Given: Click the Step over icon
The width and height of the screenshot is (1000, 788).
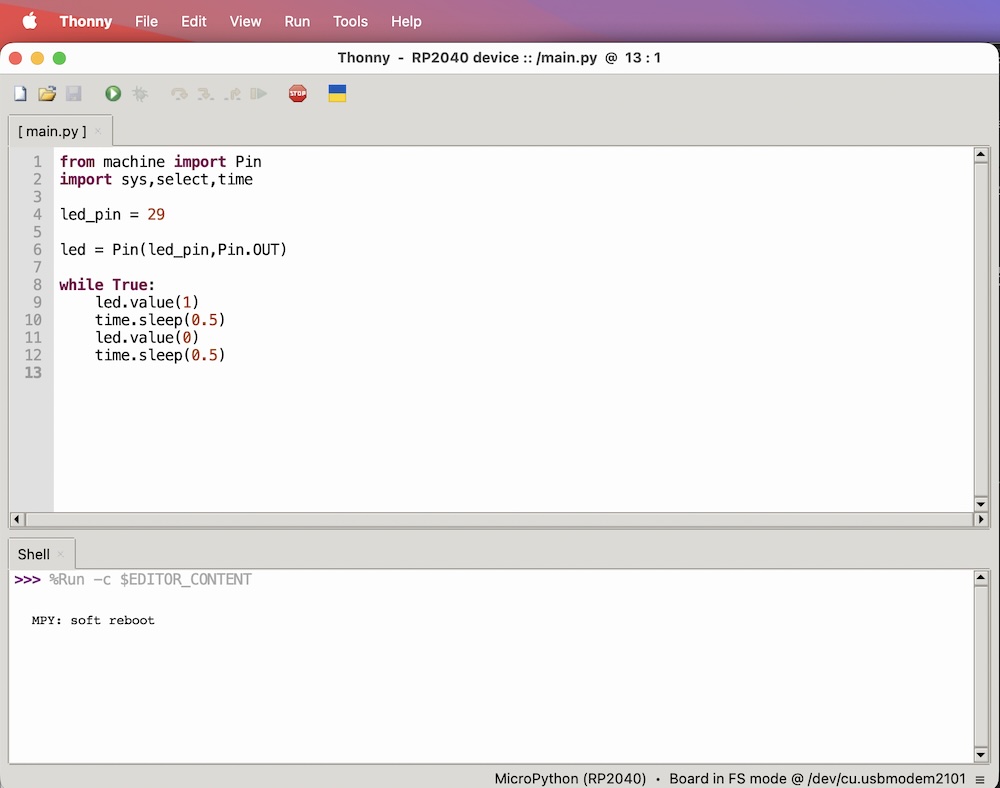Looking at the screenshot, I should (179, 94).
